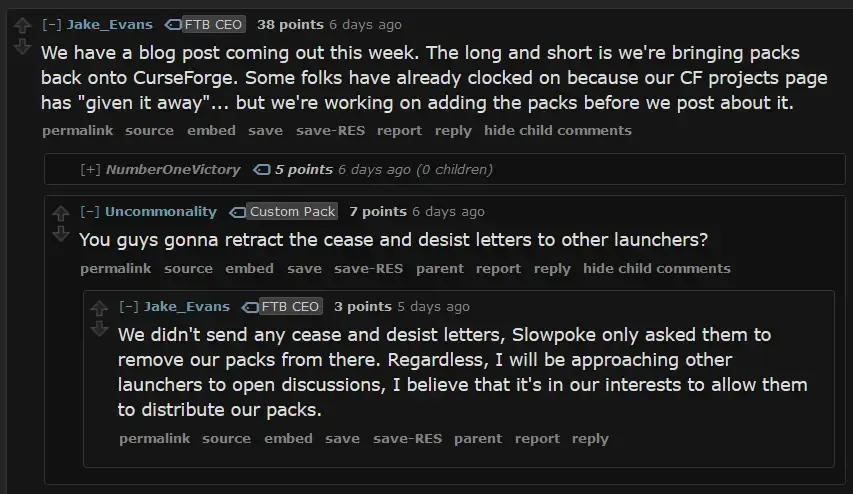Open Uncommonality's user profile
Screen dimensions: 853x494
161,212
